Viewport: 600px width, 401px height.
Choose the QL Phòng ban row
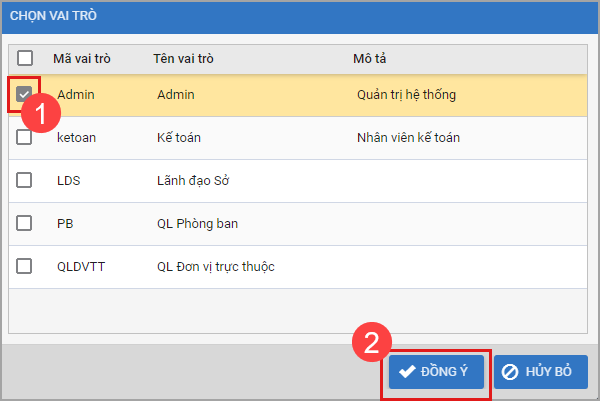click(x=197, y=224)
